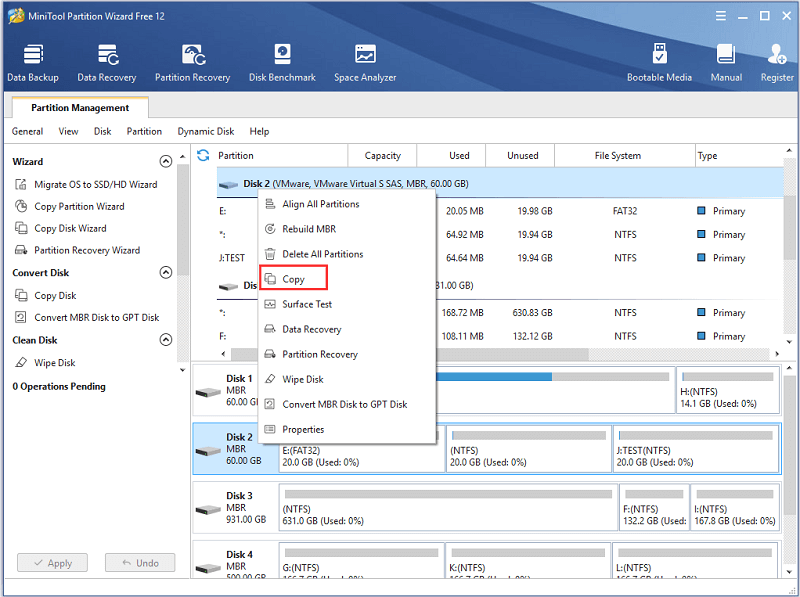This screenshot has width=800, height=597.
Task: Click the Primary type swatch for E: row
Action: (x=701, y=211)
